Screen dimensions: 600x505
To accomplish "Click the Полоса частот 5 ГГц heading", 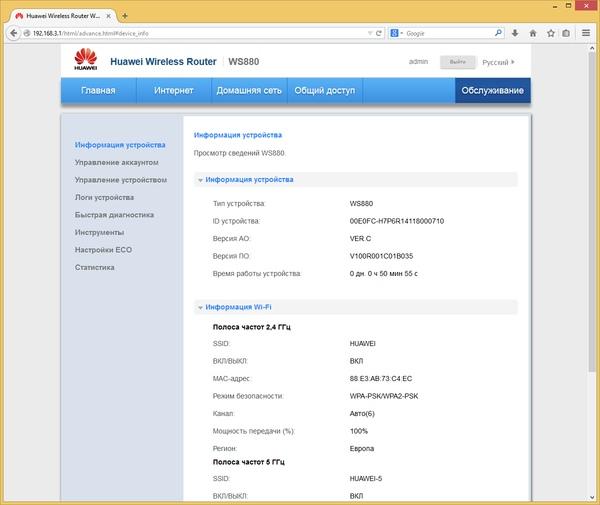I will [x=249, y=462].
